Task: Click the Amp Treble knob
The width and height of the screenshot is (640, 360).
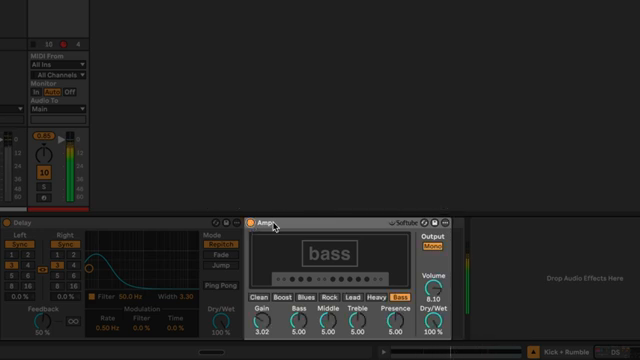Action: click(357, 321)
